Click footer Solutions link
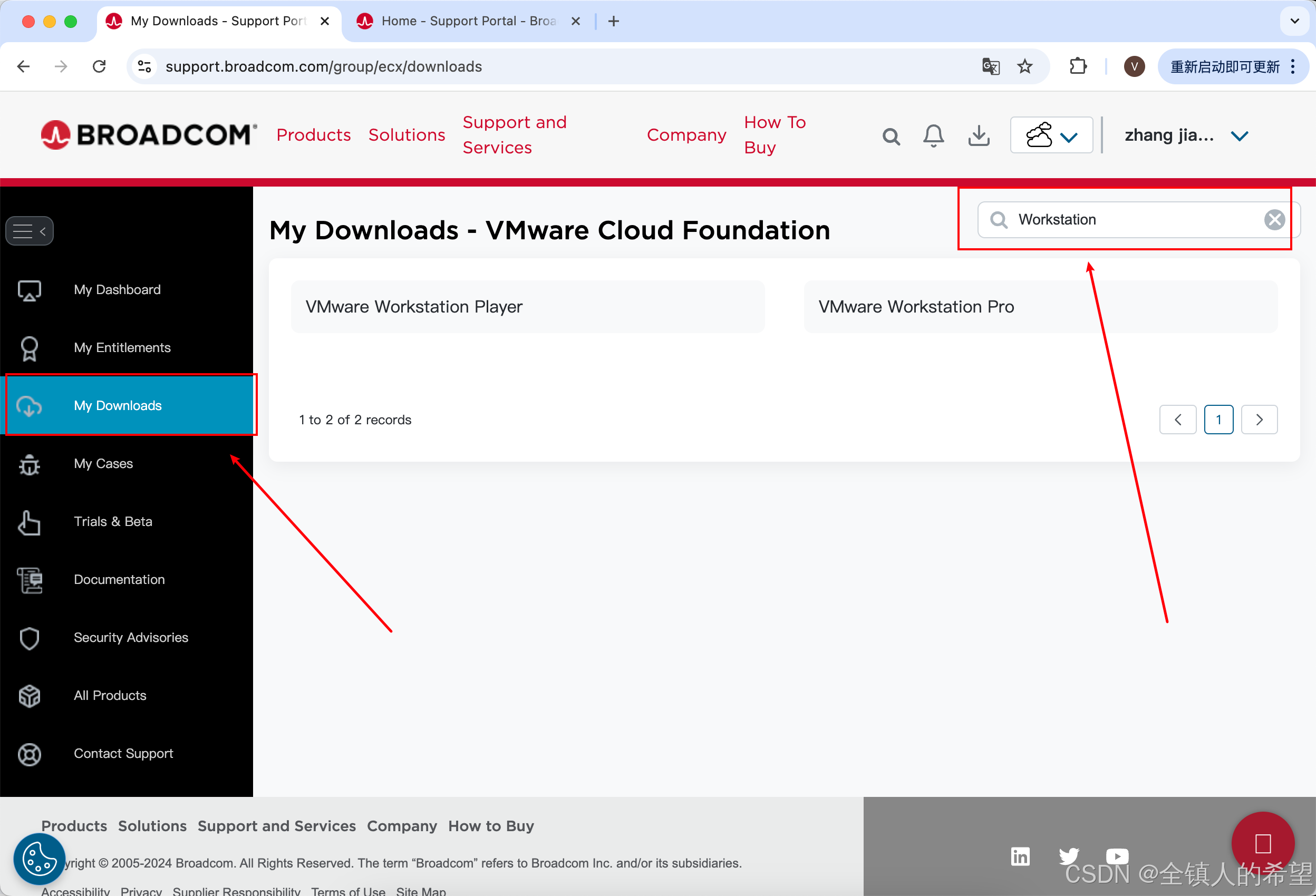1316x896 pixels. pos(152,826)
